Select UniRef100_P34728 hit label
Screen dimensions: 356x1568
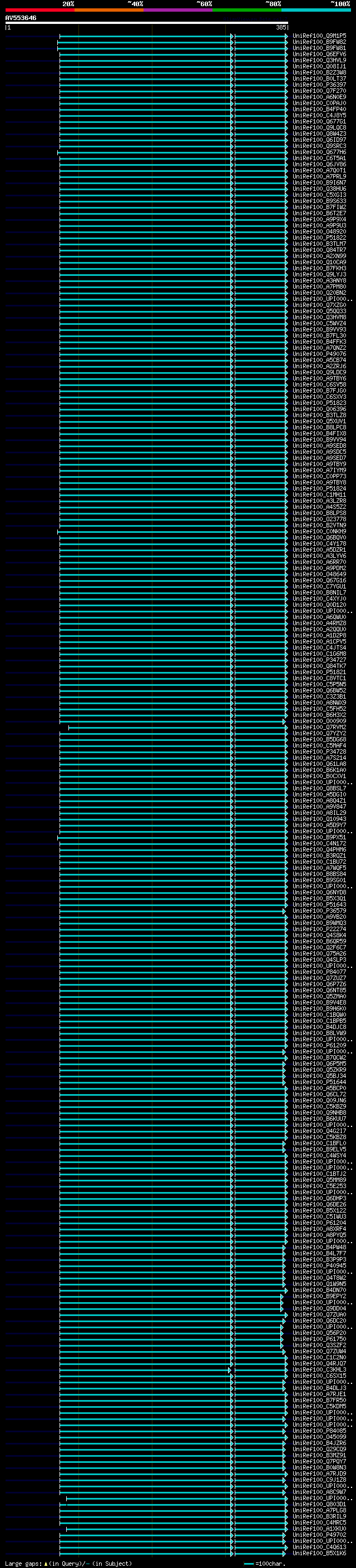[319, 752]
